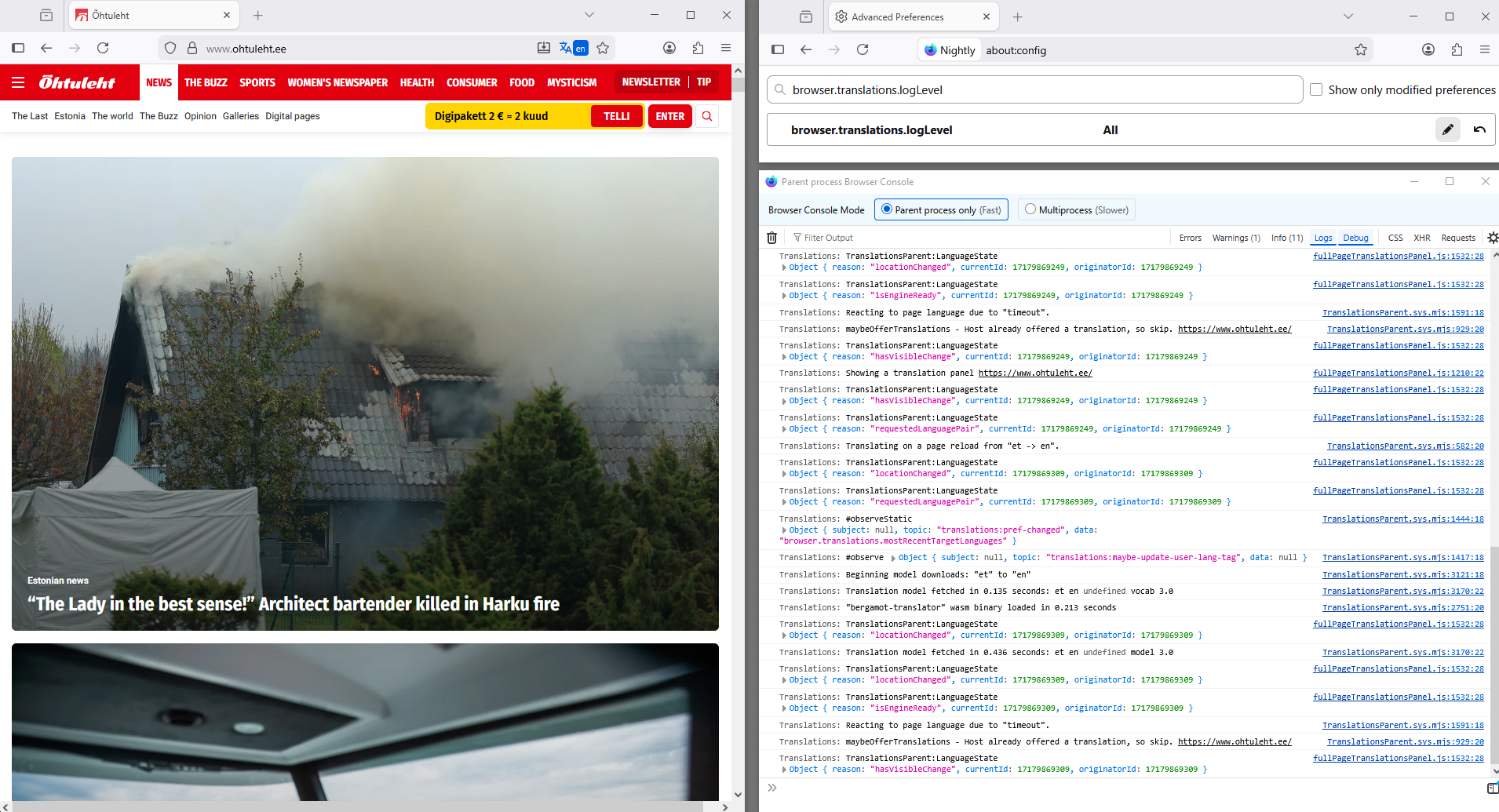Image resolution: width=1499 pixels, height=812 pixels.
Task: Switch to the Advanced Preferences tab
Action: (x=906, y=16)
